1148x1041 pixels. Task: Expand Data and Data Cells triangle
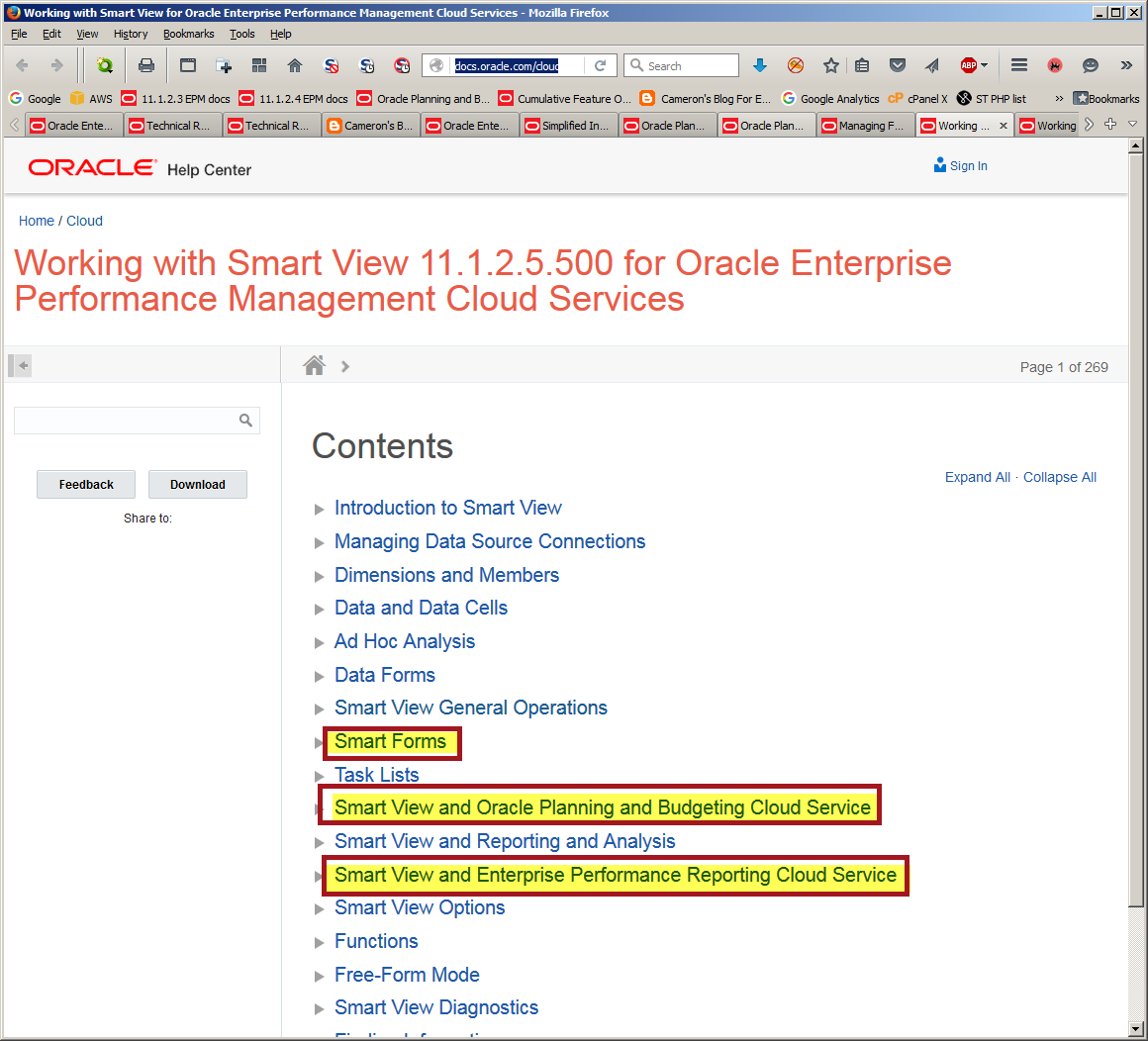320,610
